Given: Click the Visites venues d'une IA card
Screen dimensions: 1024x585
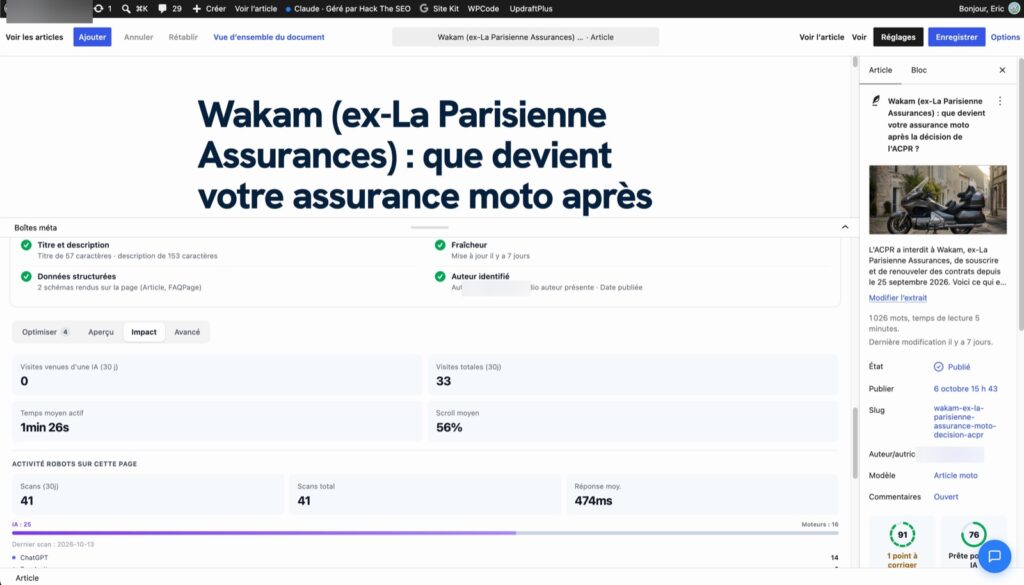Looking at the screenshot, I should coord(217,375).
